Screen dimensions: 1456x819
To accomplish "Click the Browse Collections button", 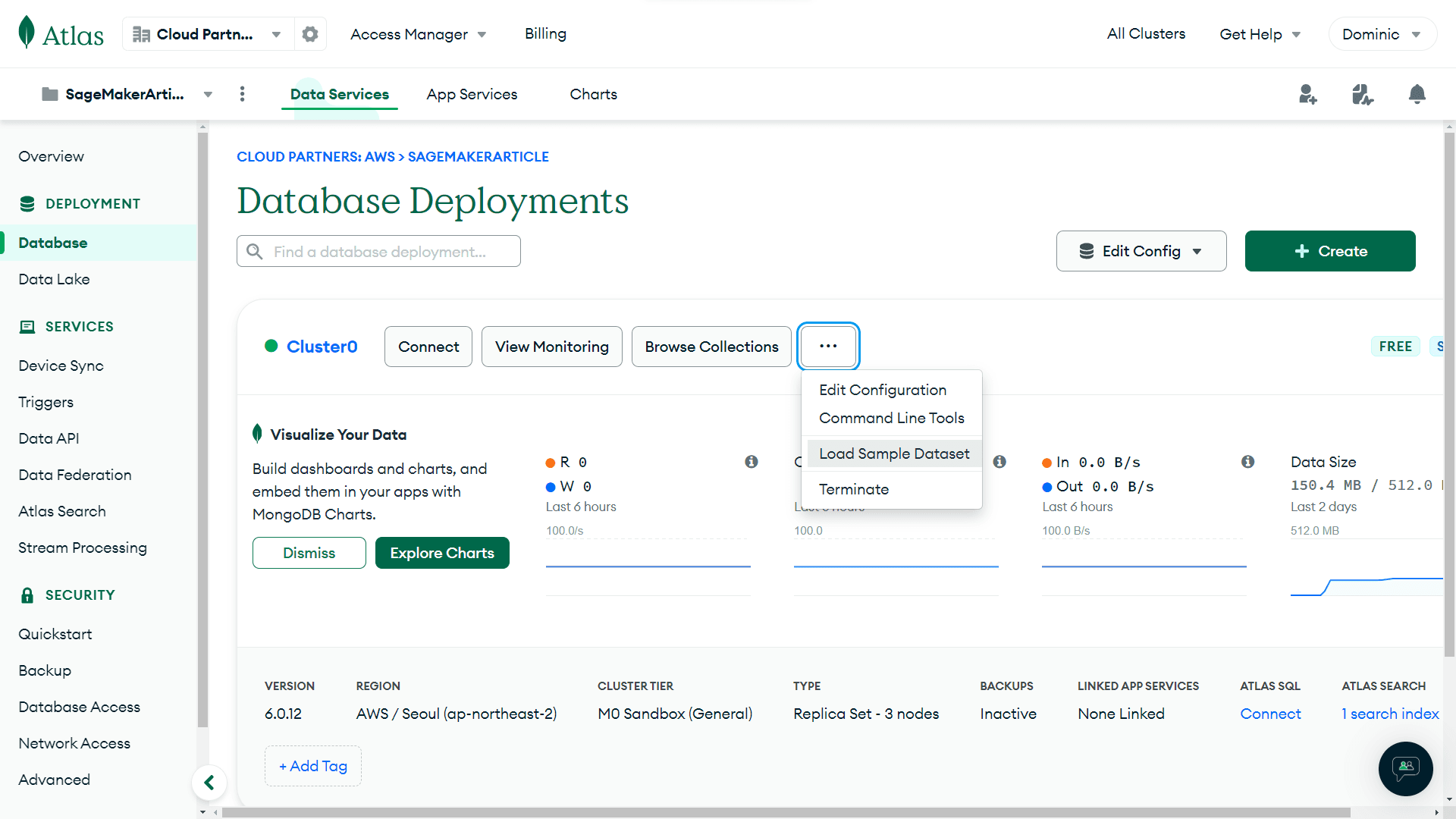I will tap(711, 347).
